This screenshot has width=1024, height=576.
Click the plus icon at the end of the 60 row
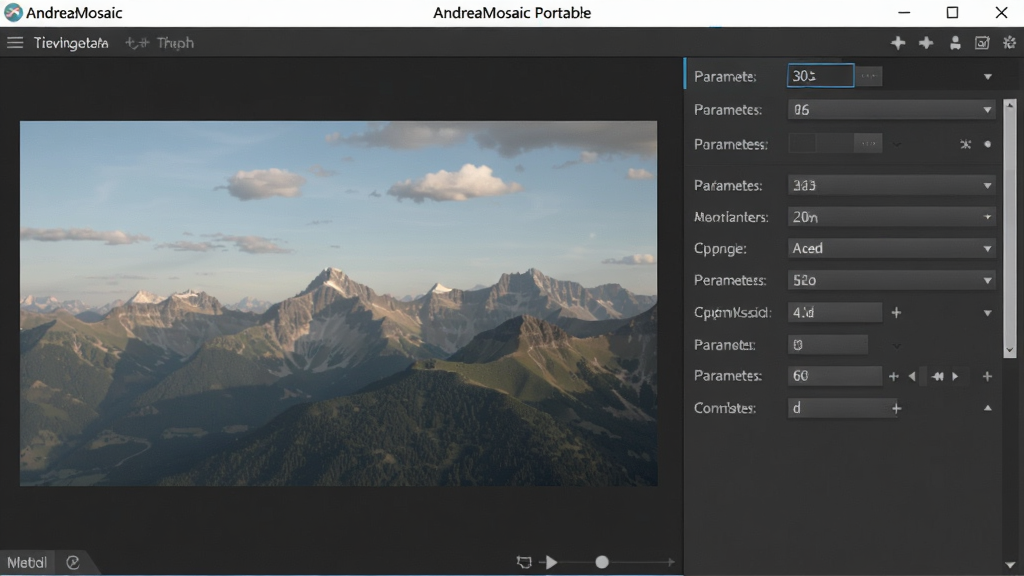(x=987, y=376)
